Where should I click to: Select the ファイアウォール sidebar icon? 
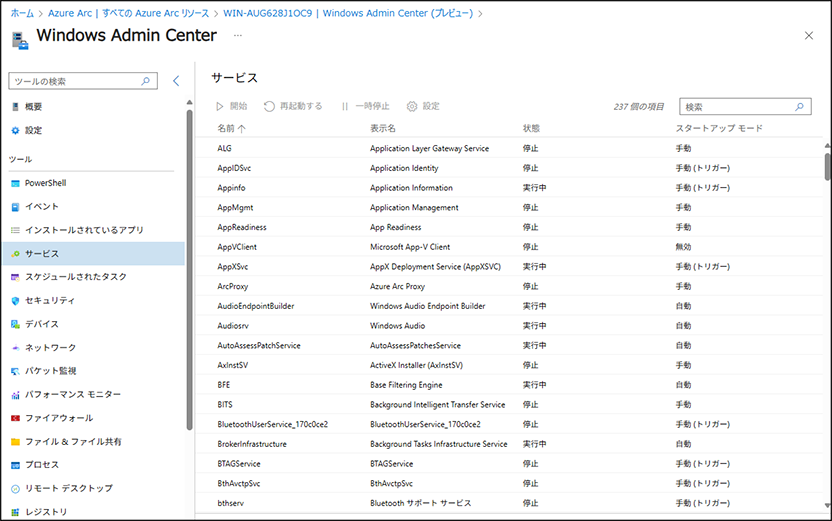[x=15, y=418]
